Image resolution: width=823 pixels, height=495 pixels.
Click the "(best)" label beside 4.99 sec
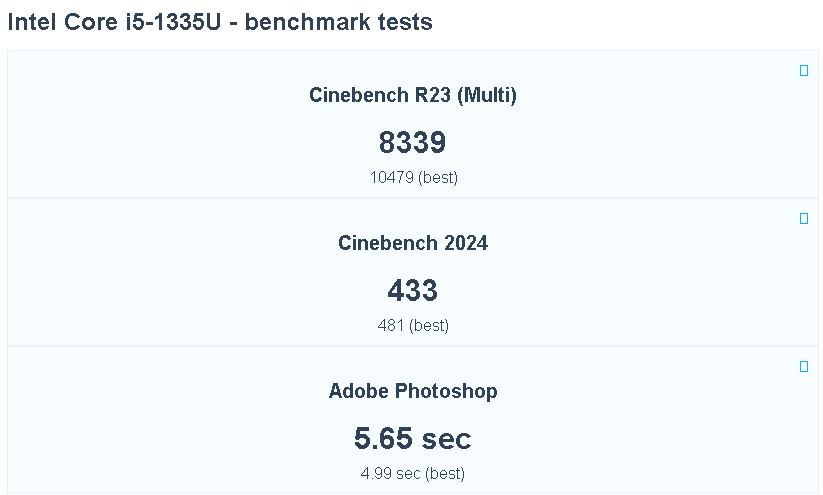(445, 474)
